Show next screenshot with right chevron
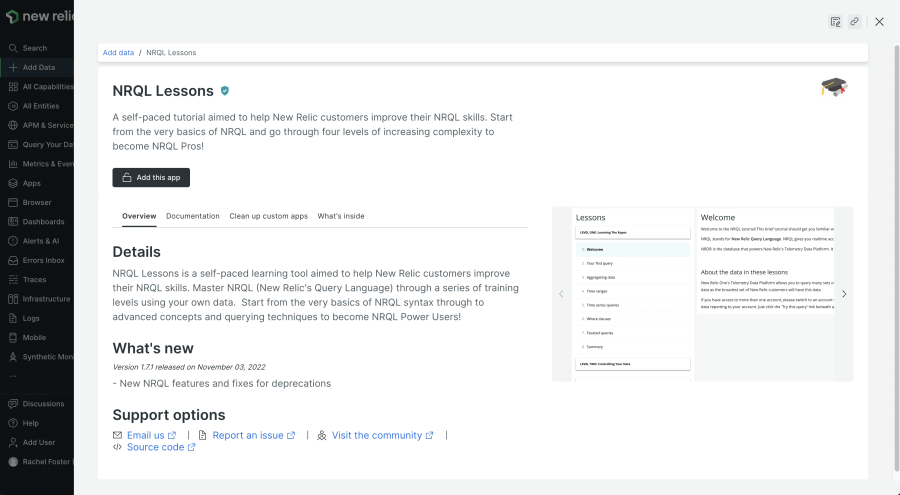This screenshot has width=900, height=495. [844, 294]
